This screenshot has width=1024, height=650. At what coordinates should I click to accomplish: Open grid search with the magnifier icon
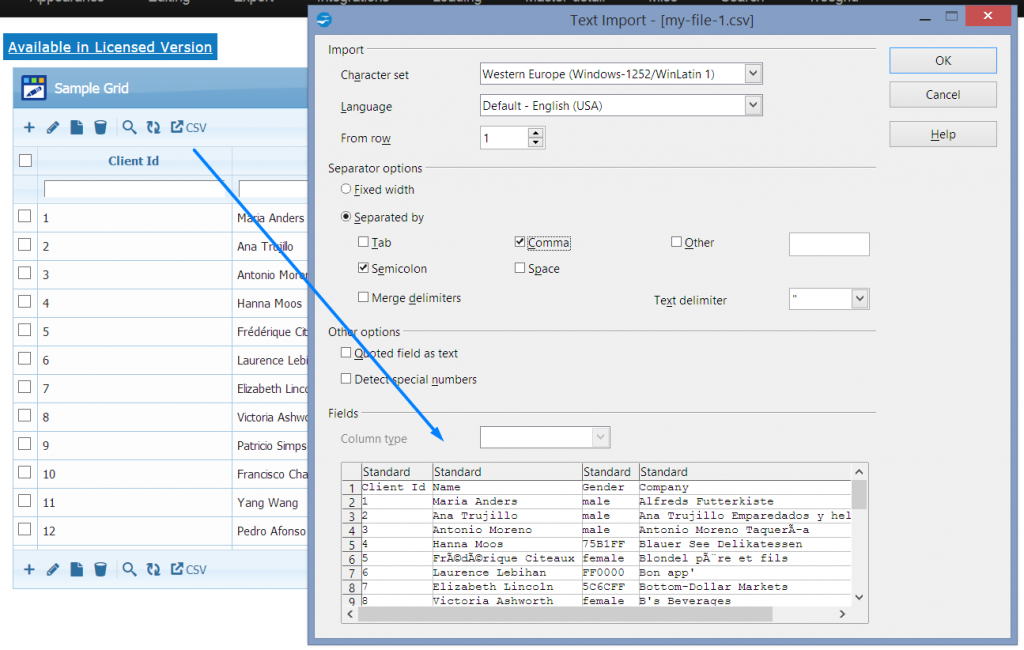(x=129, y=127)
